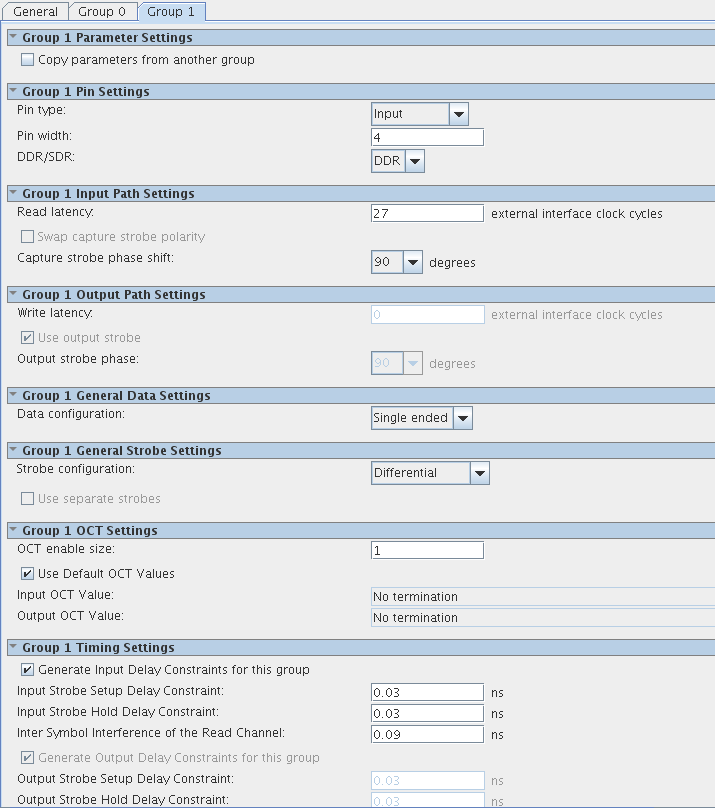Switch to the General tab
The height and width of the screenshot is (808, 715).
tap(35, 11)
